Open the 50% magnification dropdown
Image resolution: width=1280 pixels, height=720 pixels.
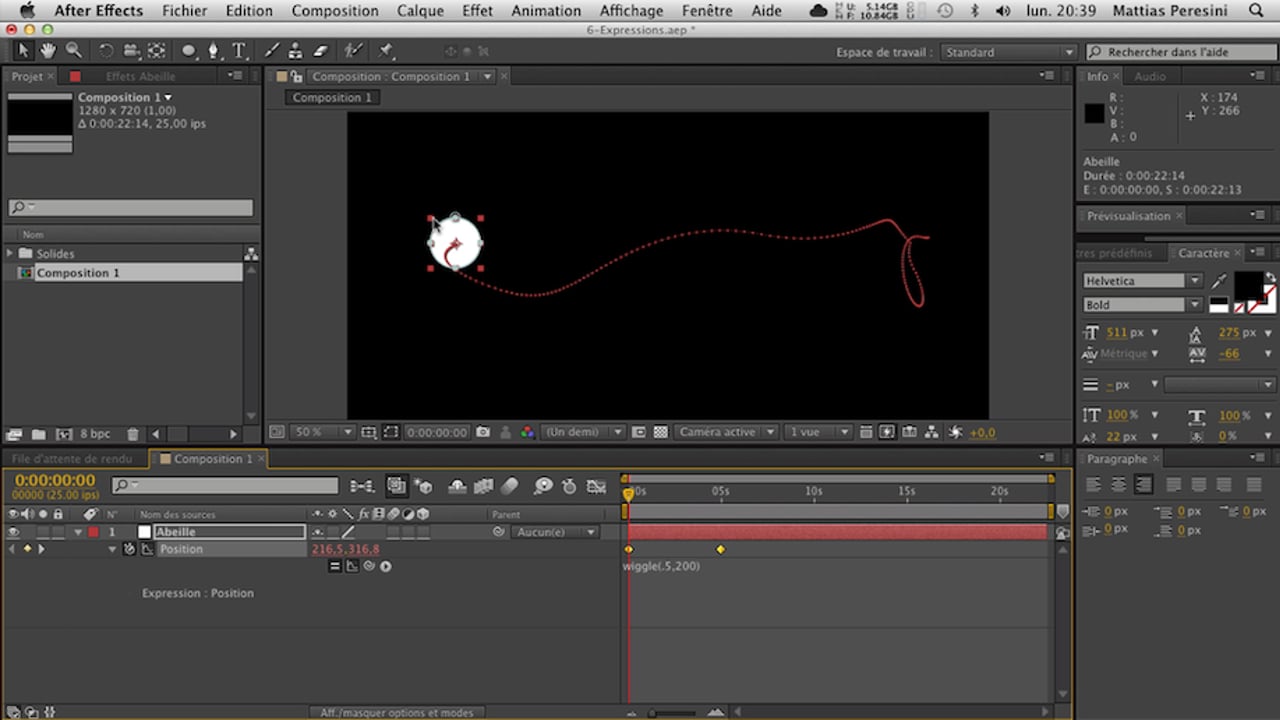(x=322, y=432)
